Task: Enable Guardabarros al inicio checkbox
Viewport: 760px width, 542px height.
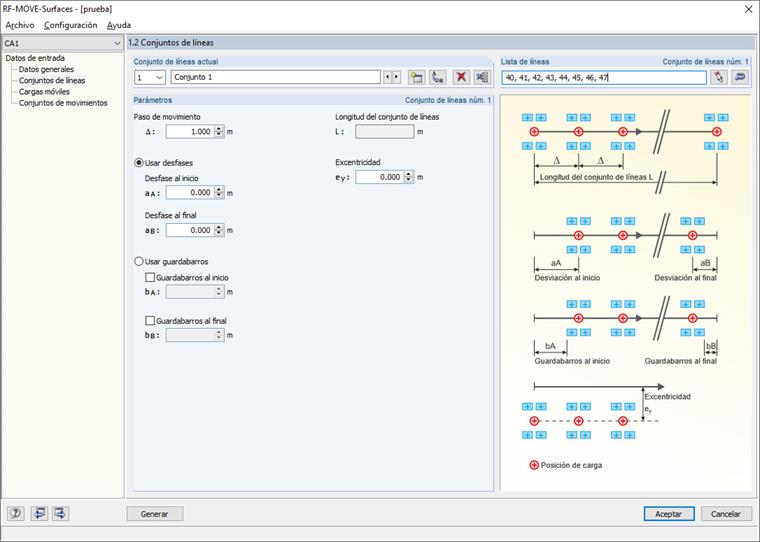Action: point(150,277)
